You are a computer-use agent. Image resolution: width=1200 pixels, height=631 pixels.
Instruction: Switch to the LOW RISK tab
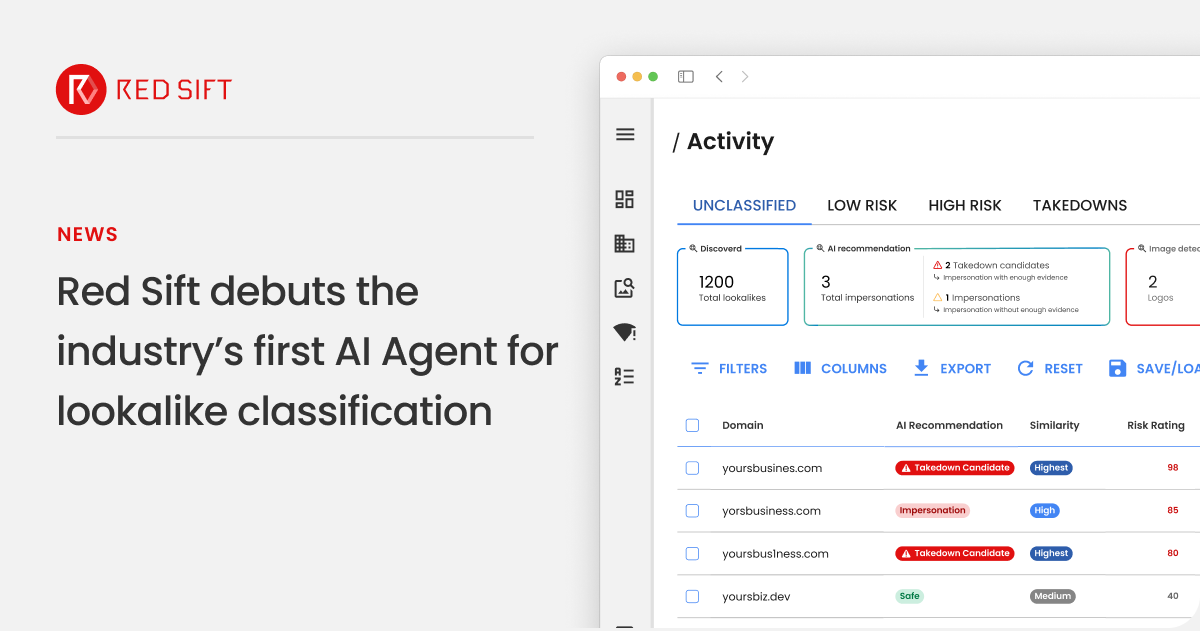tap(862, 205)
